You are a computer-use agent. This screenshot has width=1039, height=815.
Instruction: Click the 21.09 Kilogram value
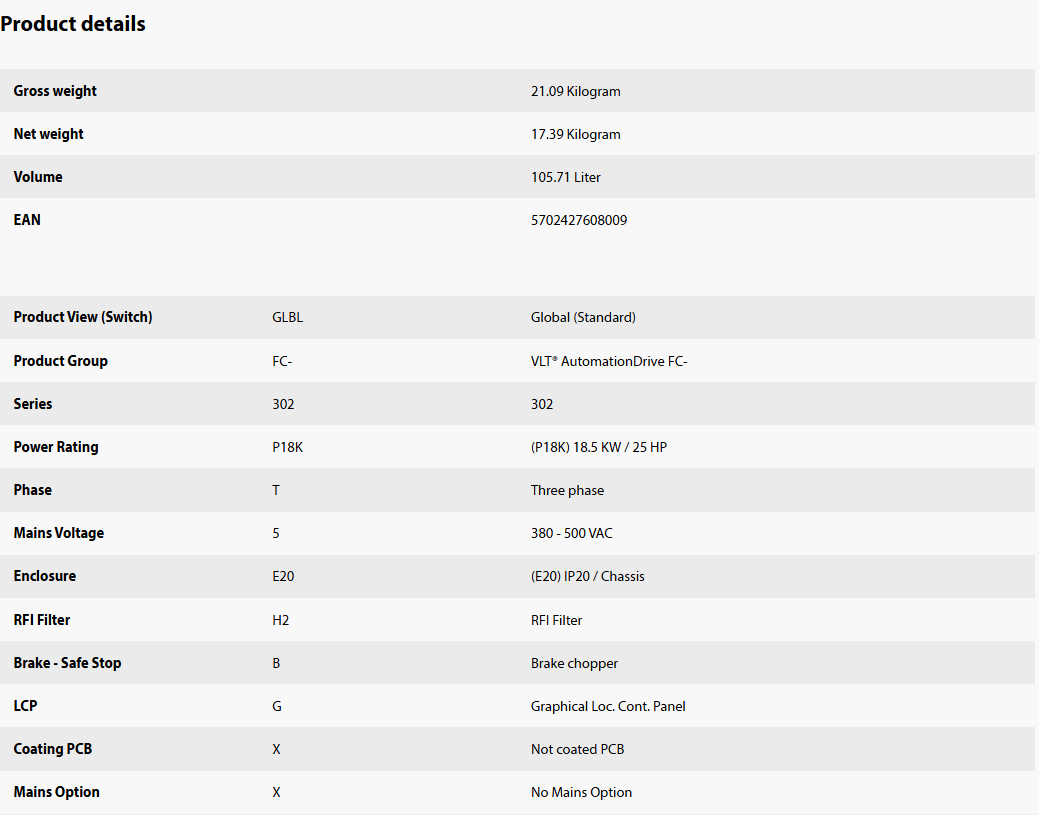(x=575, y=91)
